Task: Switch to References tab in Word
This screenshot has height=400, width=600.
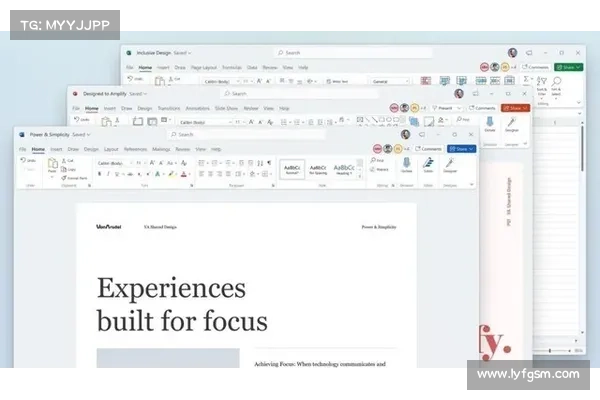Action: tap(135, 149)
